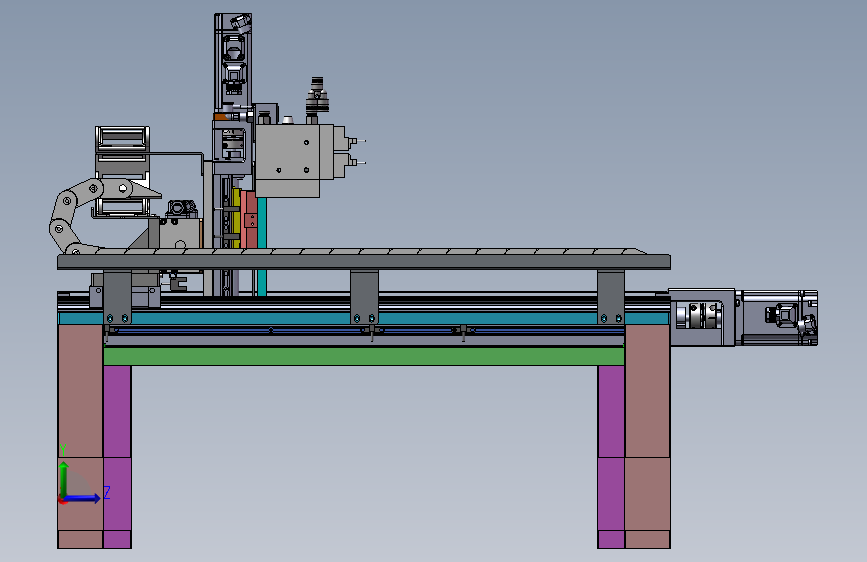This screenshot has height=562, width=867.
Task: Select the vertical axis motor at the top
Action: tap(233, 61)
